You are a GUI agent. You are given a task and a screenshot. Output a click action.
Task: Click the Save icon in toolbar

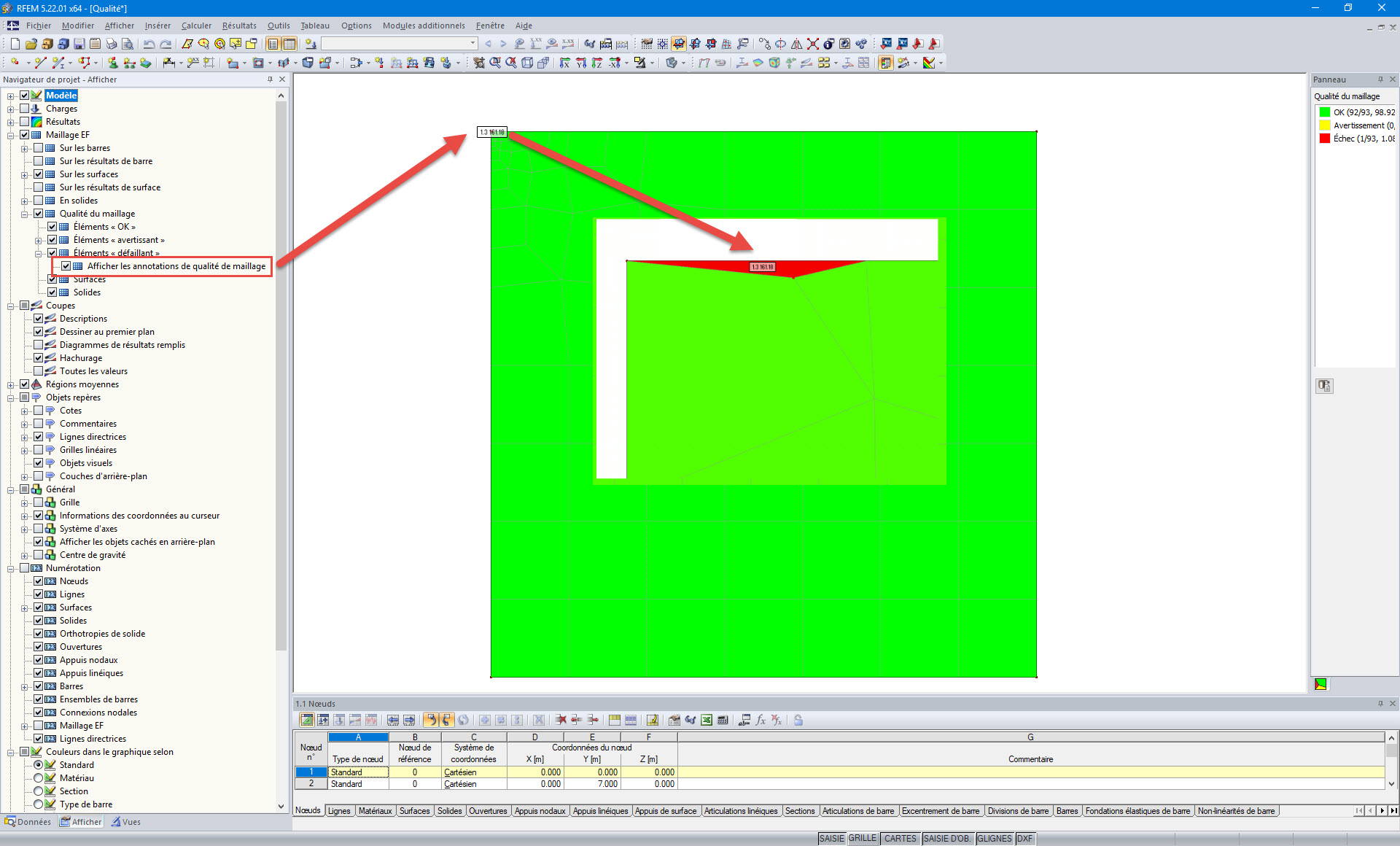(x=79, y=44)
